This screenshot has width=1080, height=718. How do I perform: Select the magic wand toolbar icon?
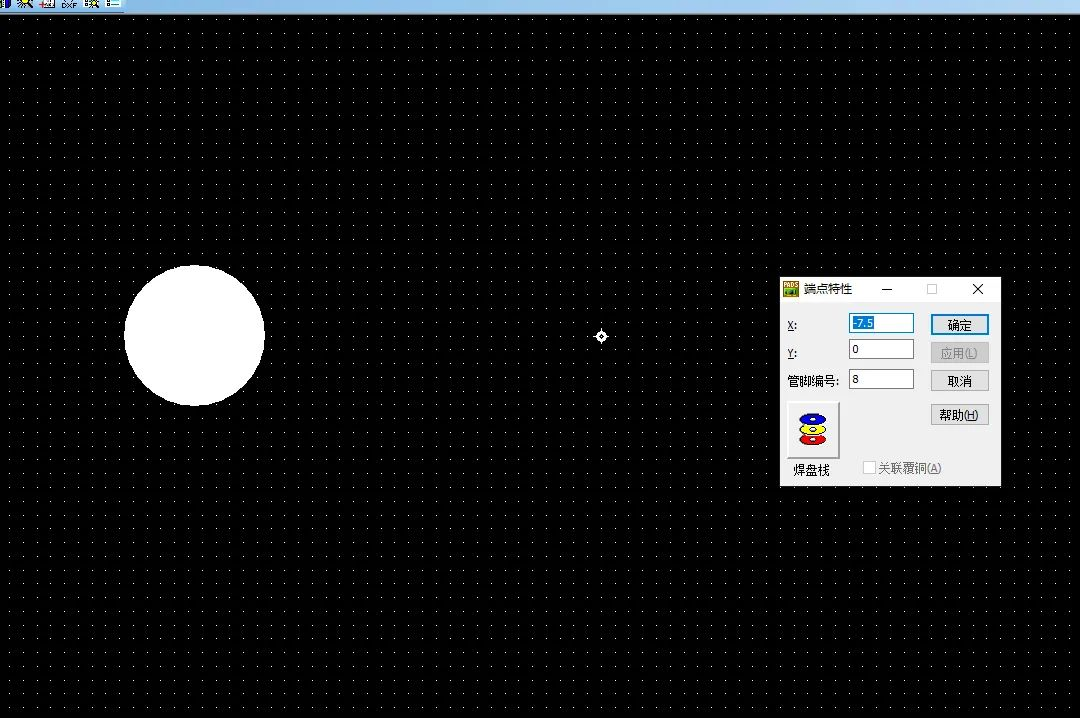(25, 4)
